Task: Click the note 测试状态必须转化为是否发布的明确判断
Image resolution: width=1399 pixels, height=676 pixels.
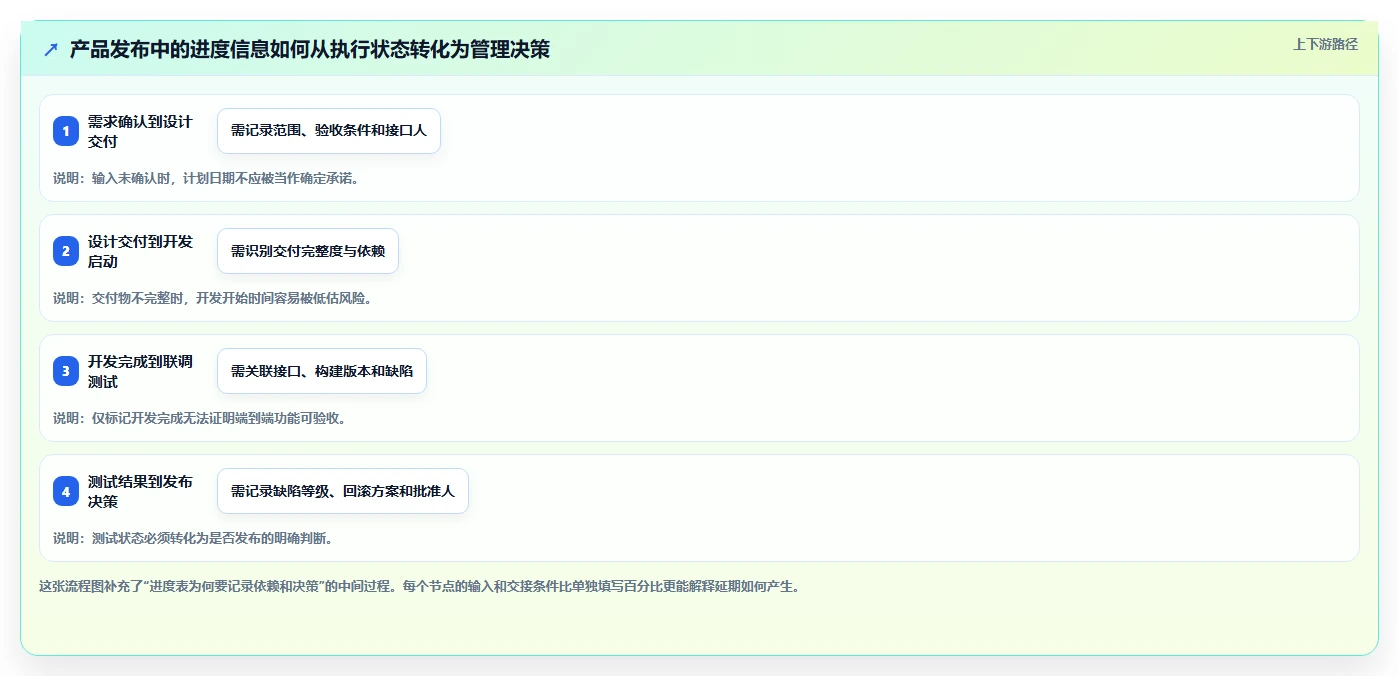Action: pos(193,539)
